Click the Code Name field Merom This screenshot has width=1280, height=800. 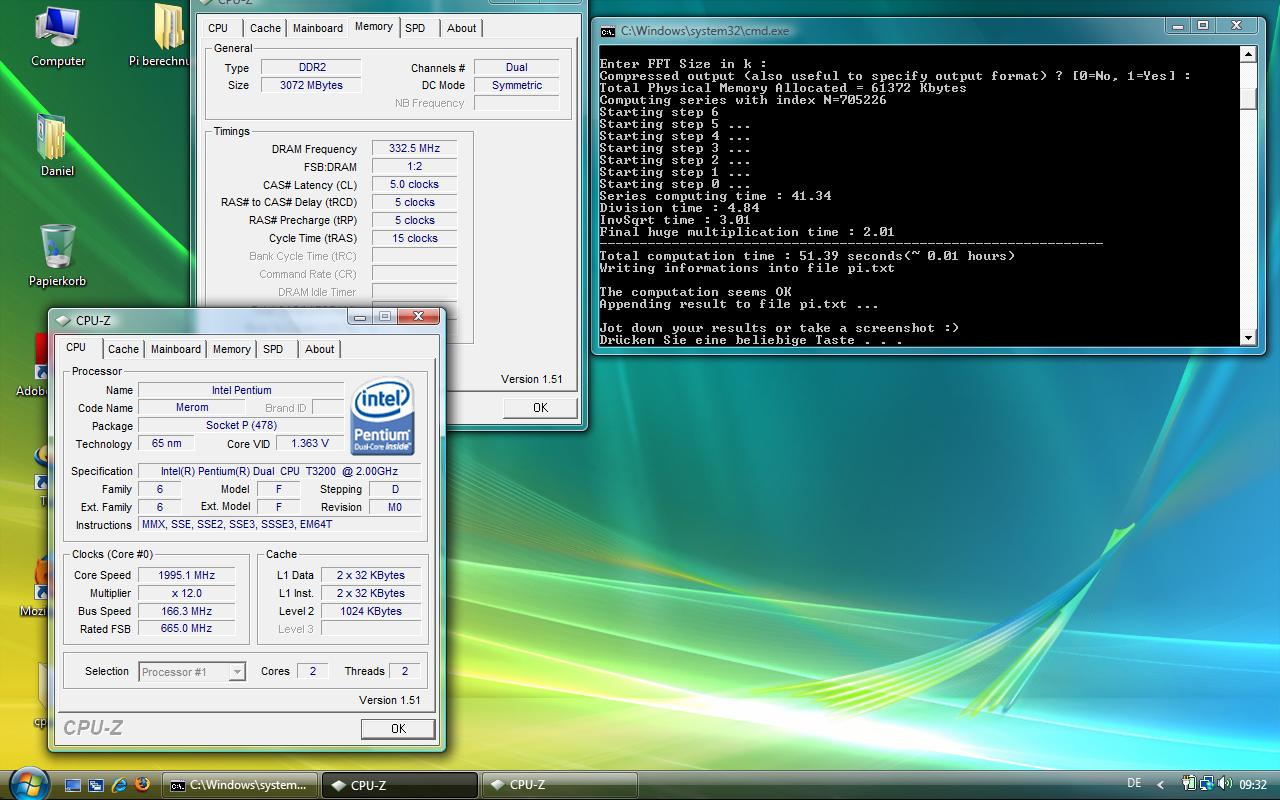(x=192, y=408)
